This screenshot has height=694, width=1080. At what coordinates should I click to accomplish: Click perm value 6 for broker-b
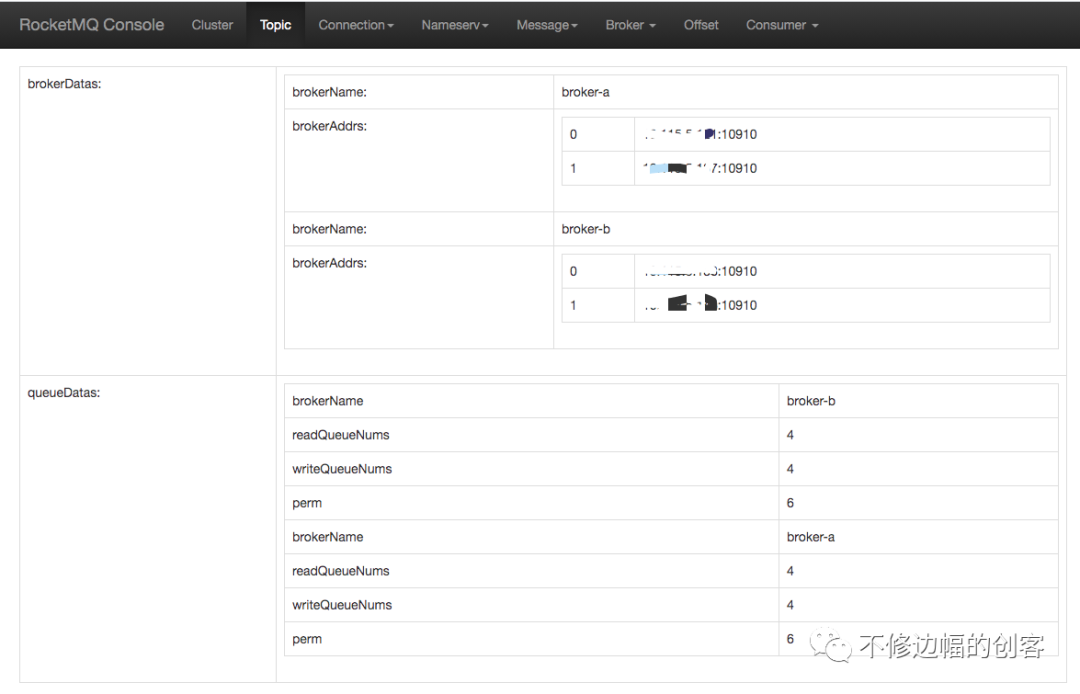click(790, 503)
